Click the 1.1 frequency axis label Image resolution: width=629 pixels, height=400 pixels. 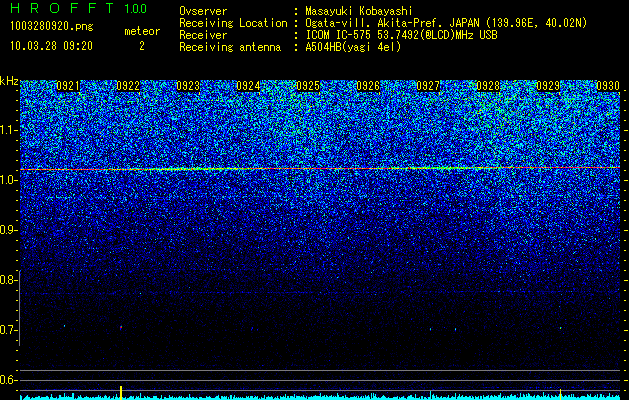[x=8, y=130]
